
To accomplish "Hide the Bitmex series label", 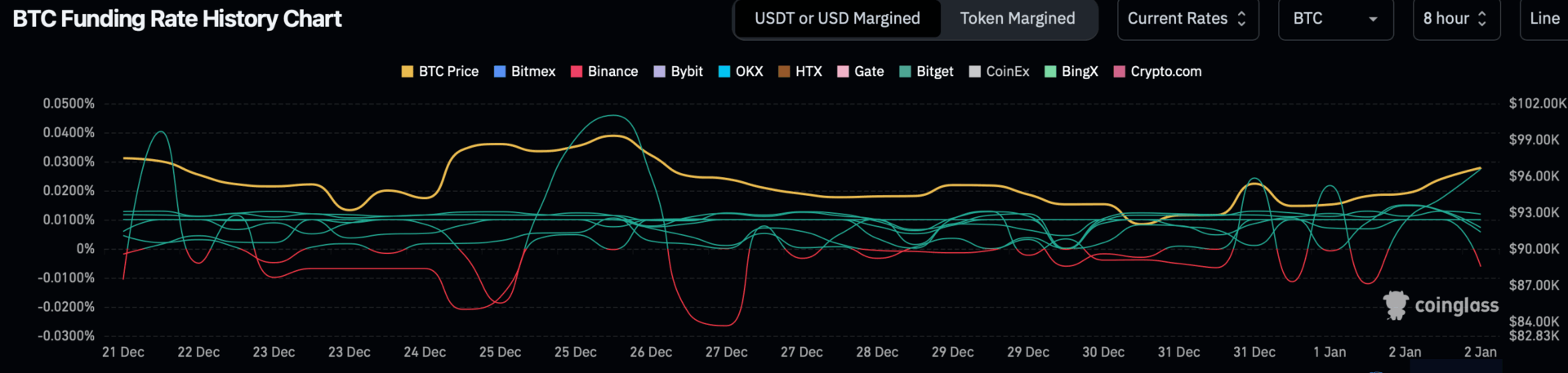I will 533,72.
